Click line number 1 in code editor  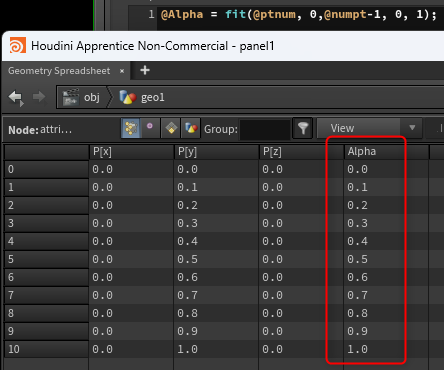pyautogui.click(x=151, y=14)
